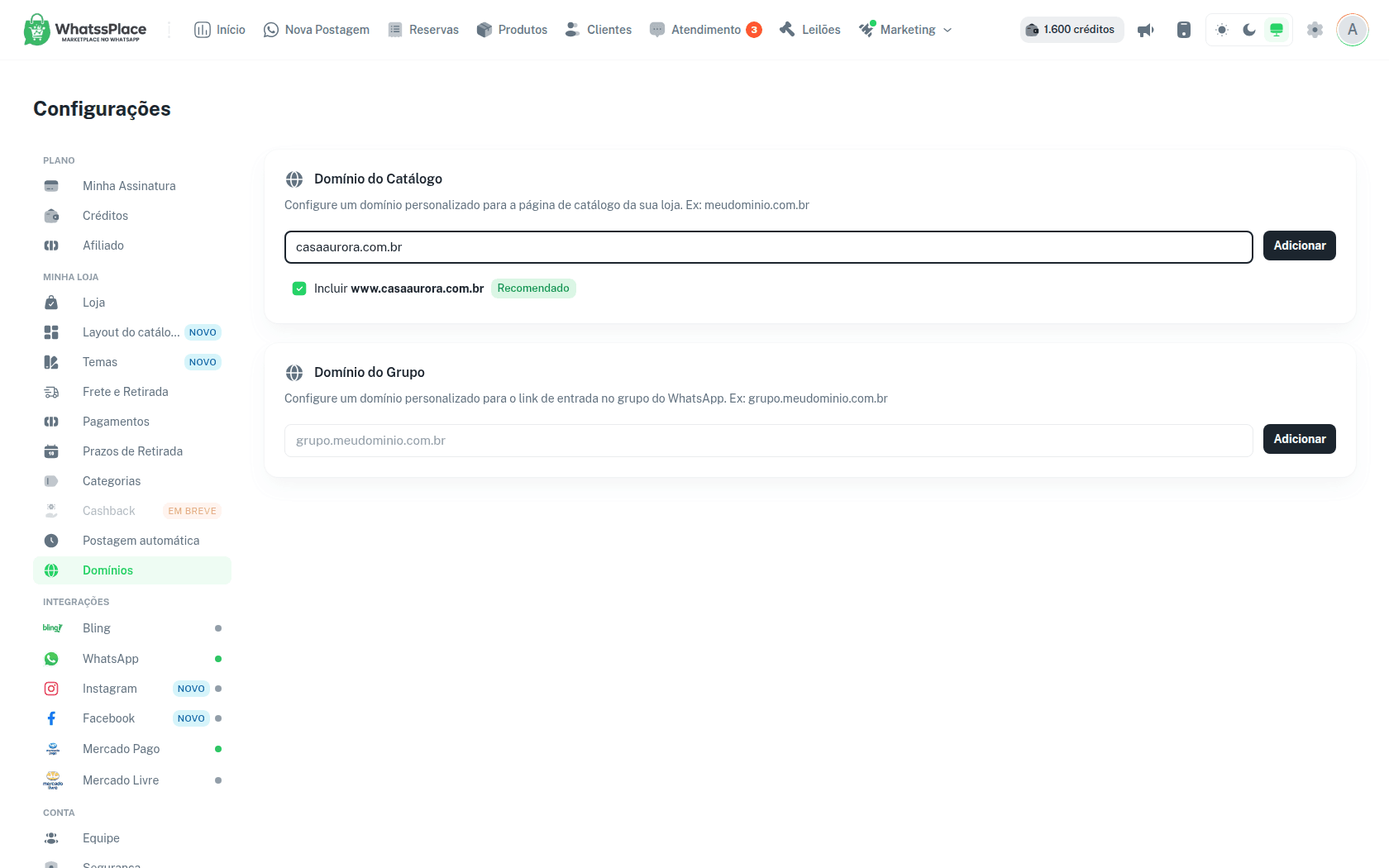The height and width of the screenshot is (868, 1389).
Task: Open Atendimento with 3 notifications
Action: (706, 30)
